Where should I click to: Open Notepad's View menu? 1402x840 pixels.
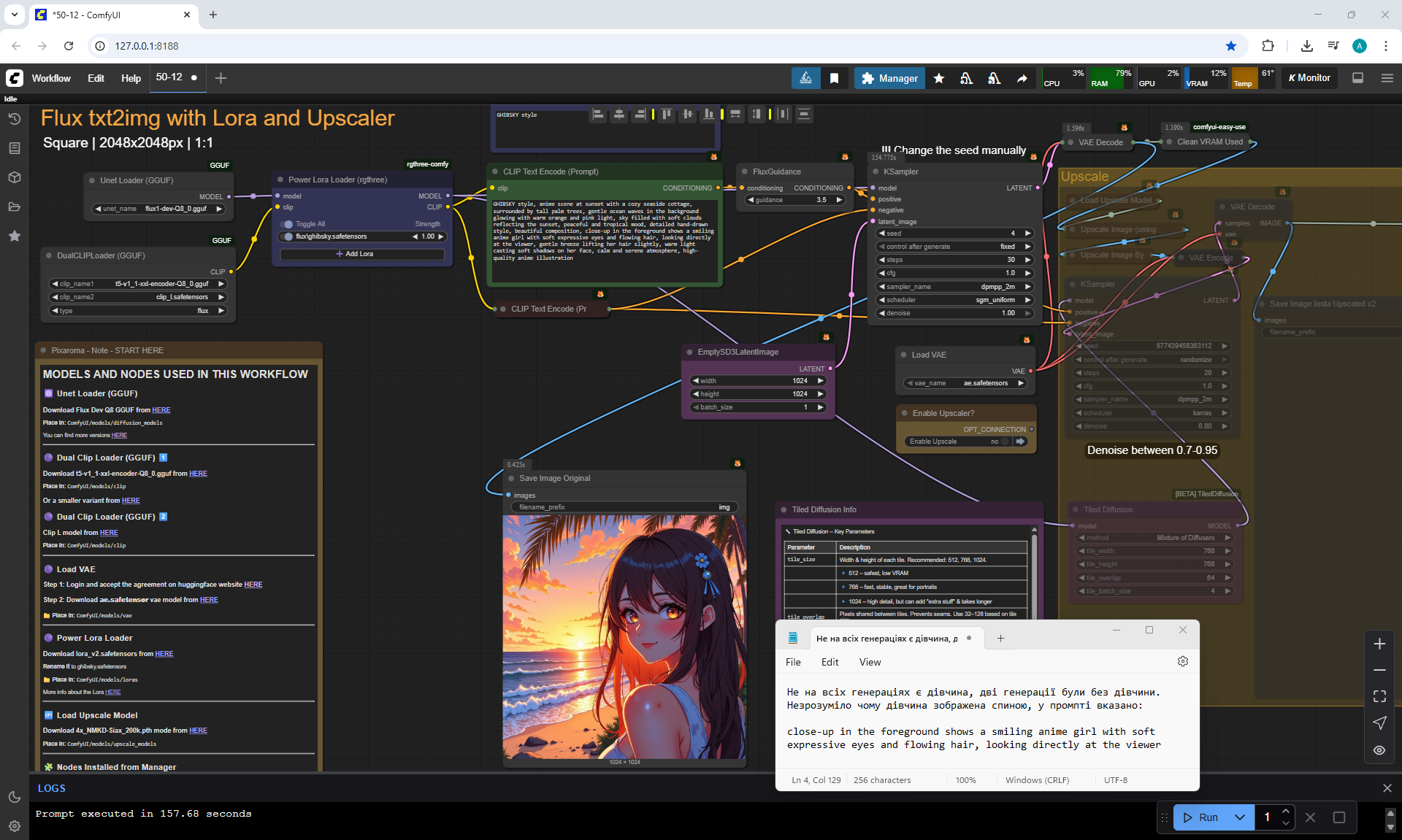click(869, 662)
